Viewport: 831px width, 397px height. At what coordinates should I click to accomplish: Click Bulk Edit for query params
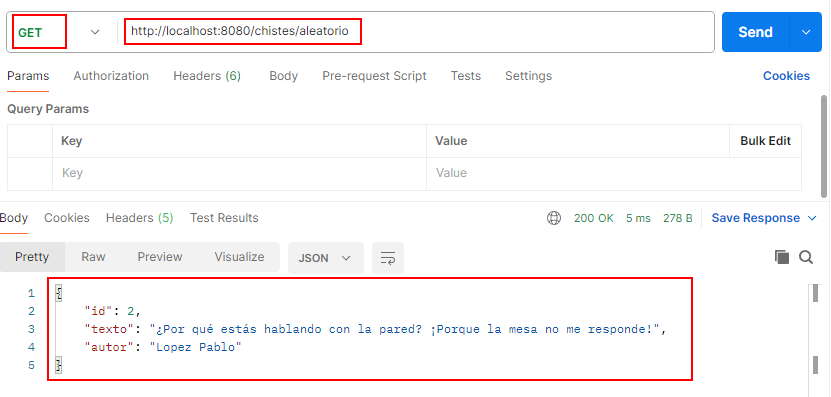(x=765, y=141)
